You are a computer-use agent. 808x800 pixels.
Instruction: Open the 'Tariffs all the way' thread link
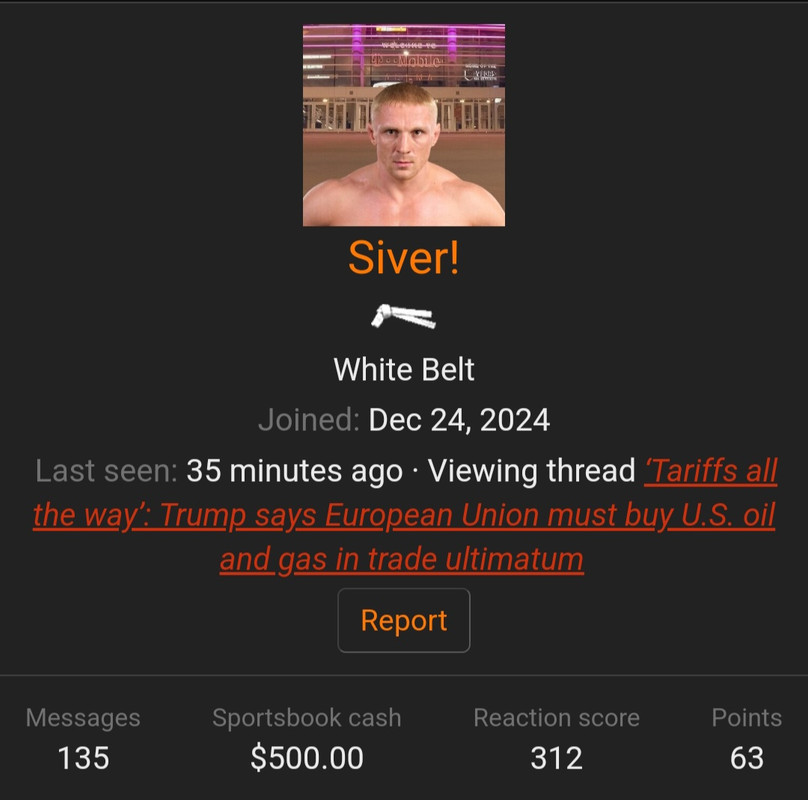pos(404,515)
